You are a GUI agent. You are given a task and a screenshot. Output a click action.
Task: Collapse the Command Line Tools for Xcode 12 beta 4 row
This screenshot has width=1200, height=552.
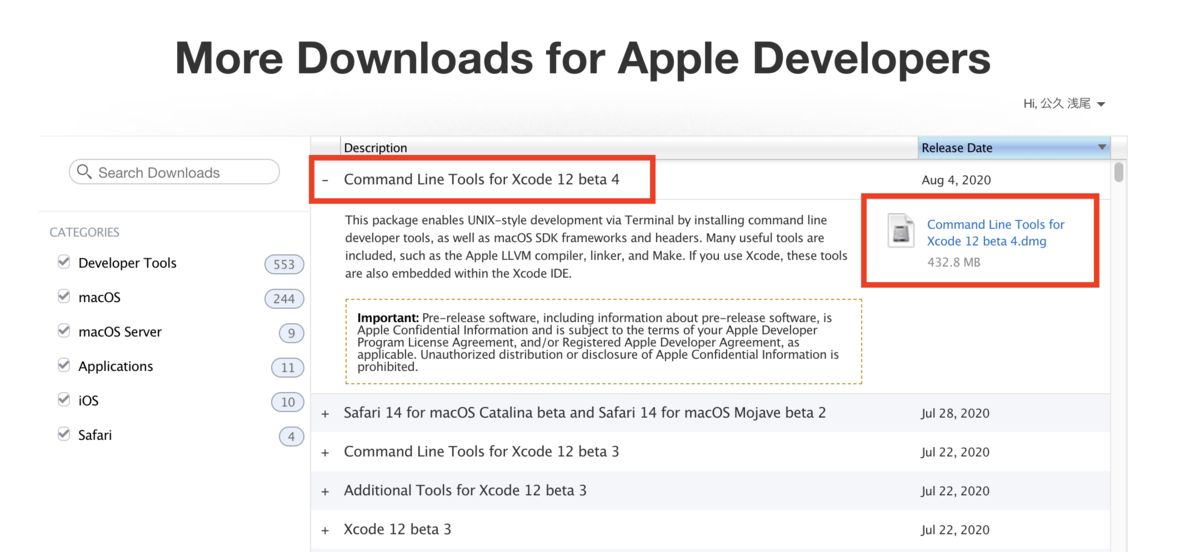click(x=325, y=180)
